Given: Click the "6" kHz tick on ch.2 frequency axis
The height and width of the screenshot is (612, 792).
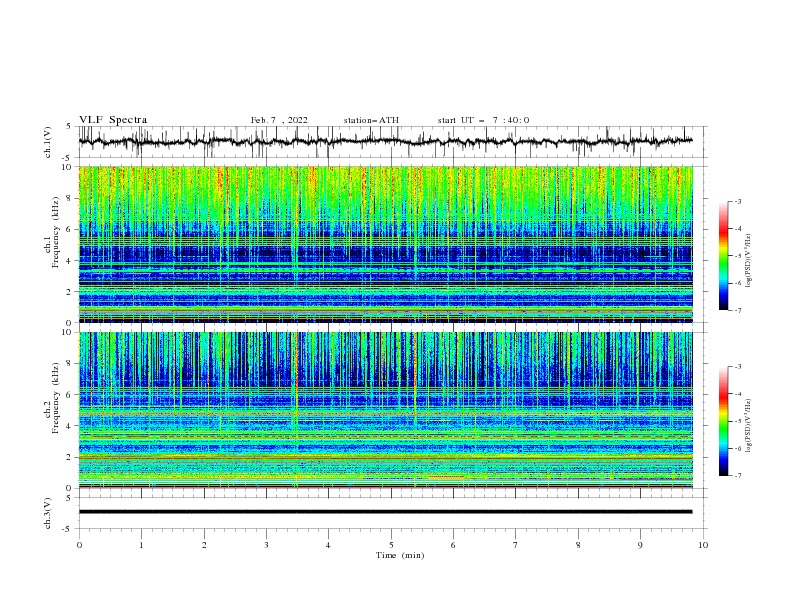Looking at the screenshot, I should coord(70,395).
